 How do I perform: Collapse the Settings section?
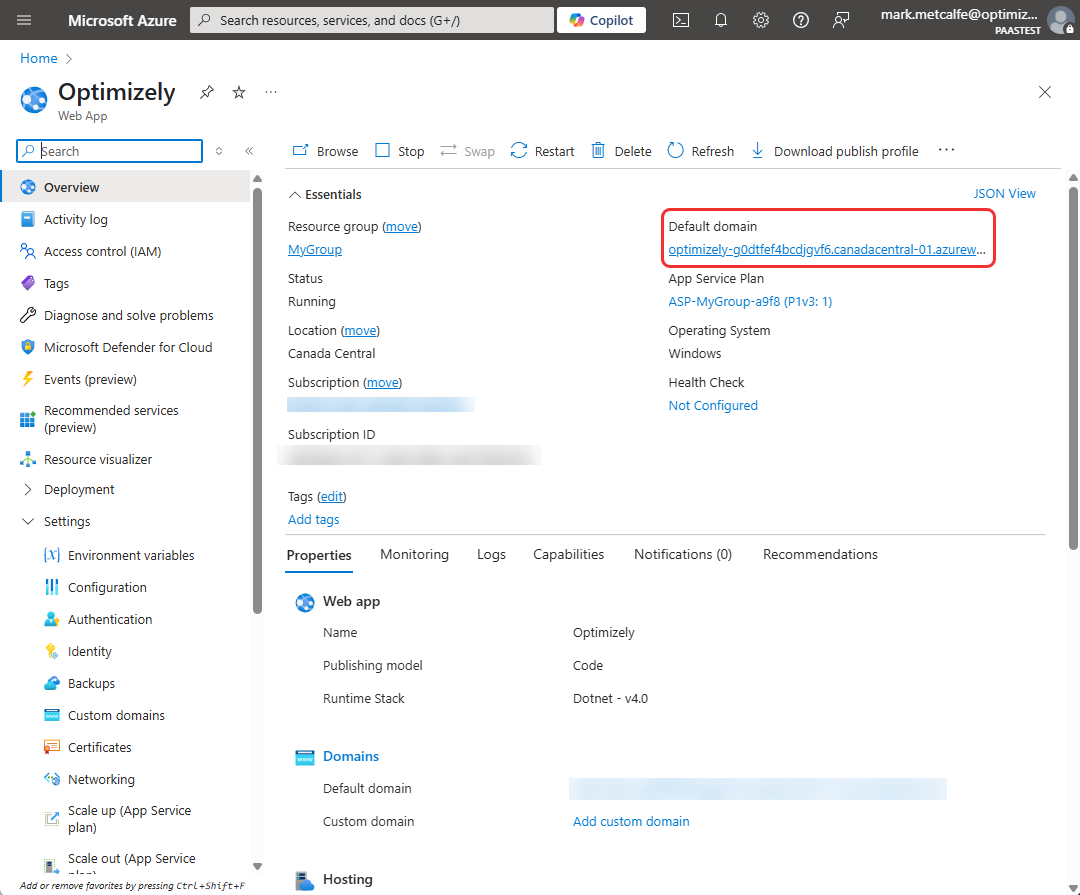coord(67,522)
